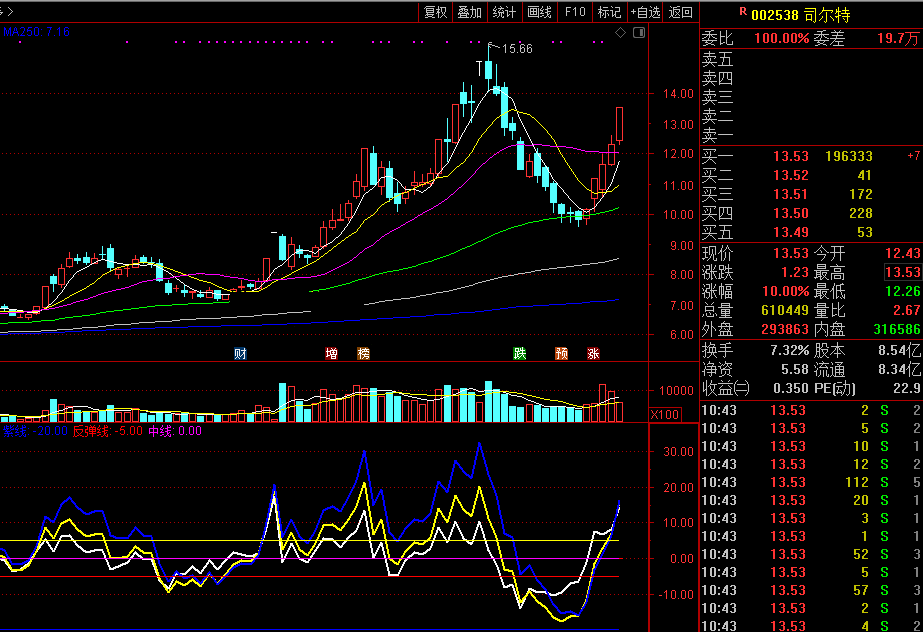Click the 10000 volume axis label
The height and width of the screenshot is (632, 923).
pyautogui.click(x=676, y=391)
